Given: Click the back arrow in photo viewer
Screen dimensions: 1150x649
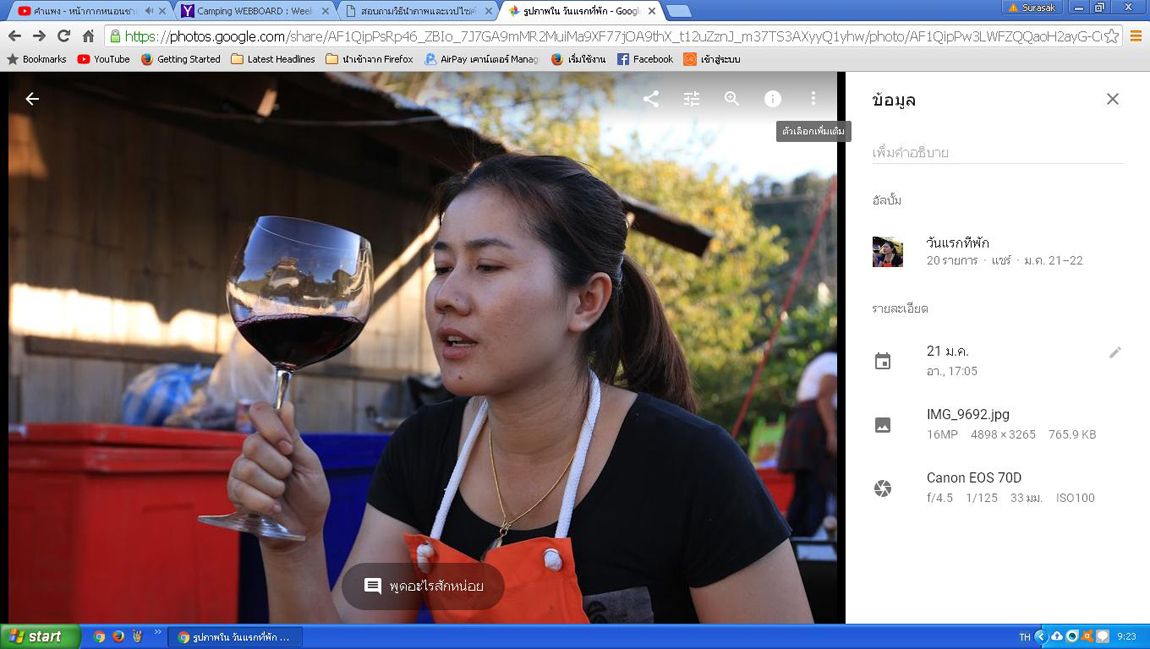Looking at the screenshot, I should [x=32, y=99].
